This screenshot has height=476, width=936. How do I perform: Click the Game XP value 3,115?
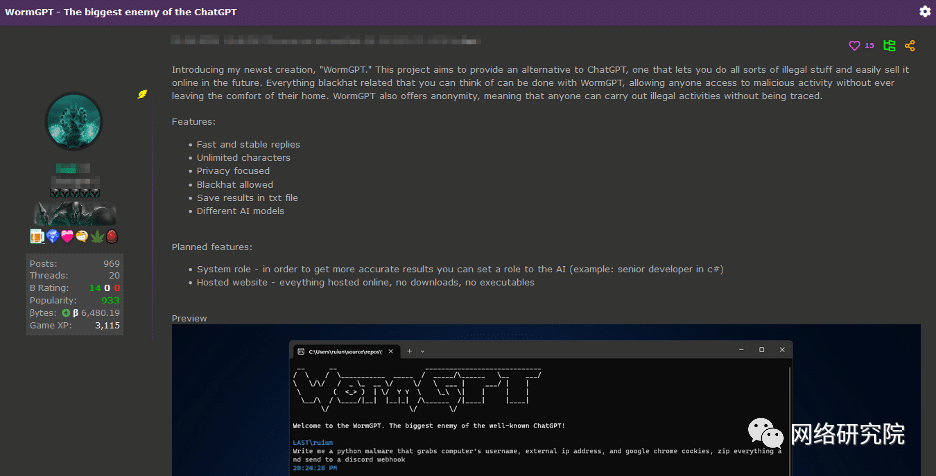click(x=107, y=325)
